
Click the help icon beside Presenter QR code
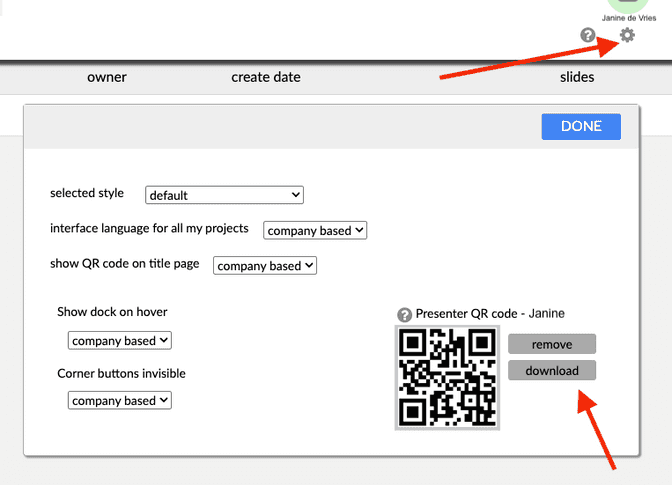(404, 315)
